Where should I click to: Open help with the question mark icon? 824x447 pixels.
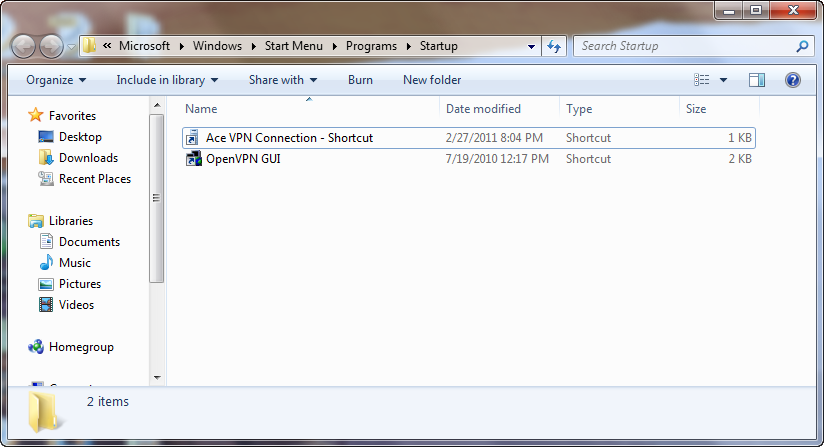792,80
